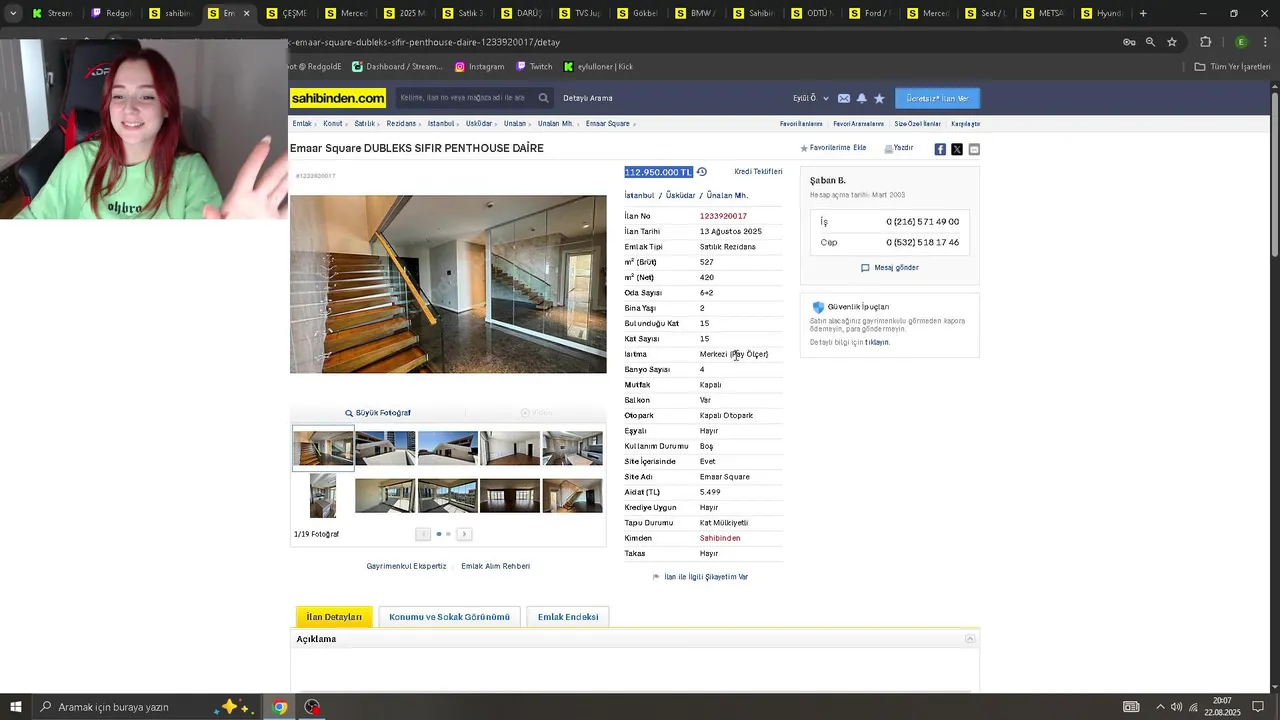Open notification center icon in taskbar

tap(1258, 707)
